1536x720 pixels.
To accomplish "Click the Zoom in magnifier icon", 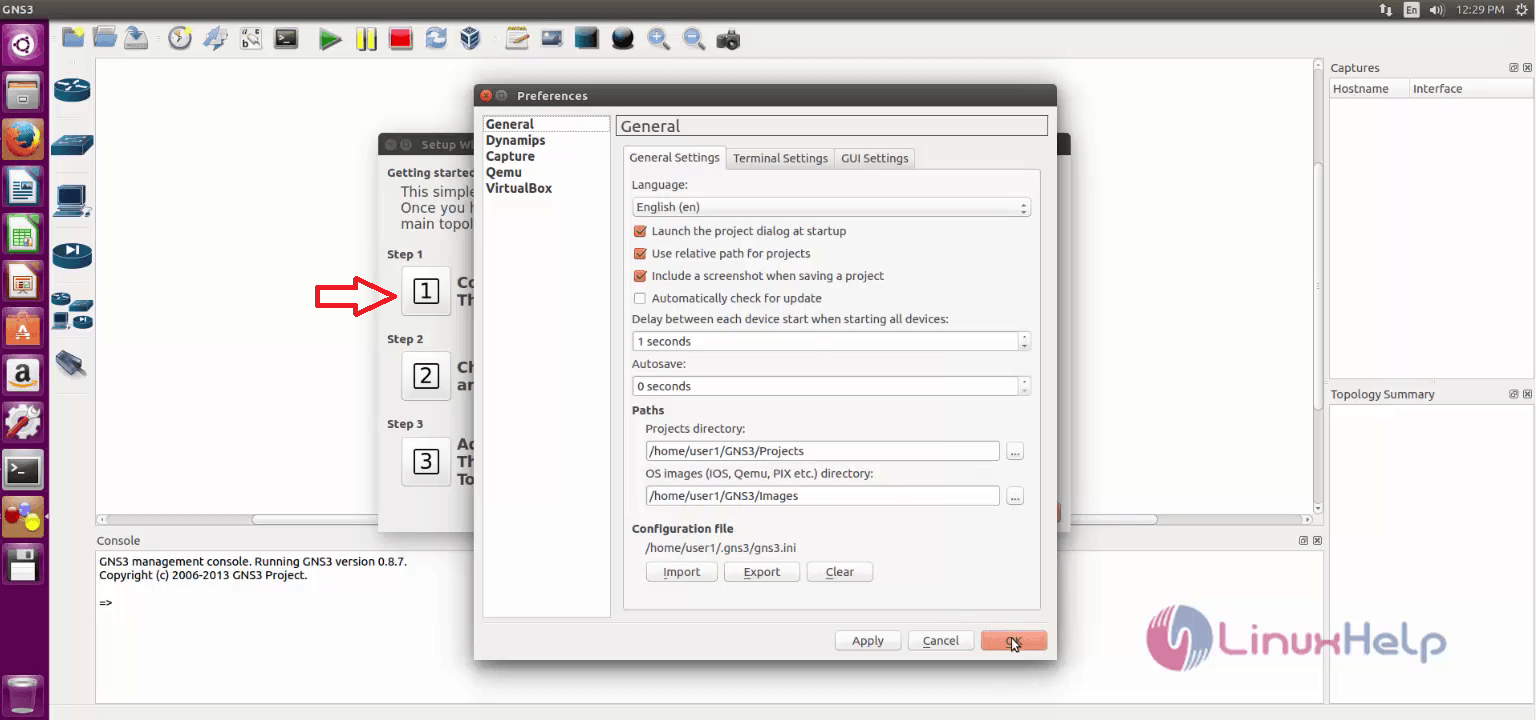I will 658,39.
